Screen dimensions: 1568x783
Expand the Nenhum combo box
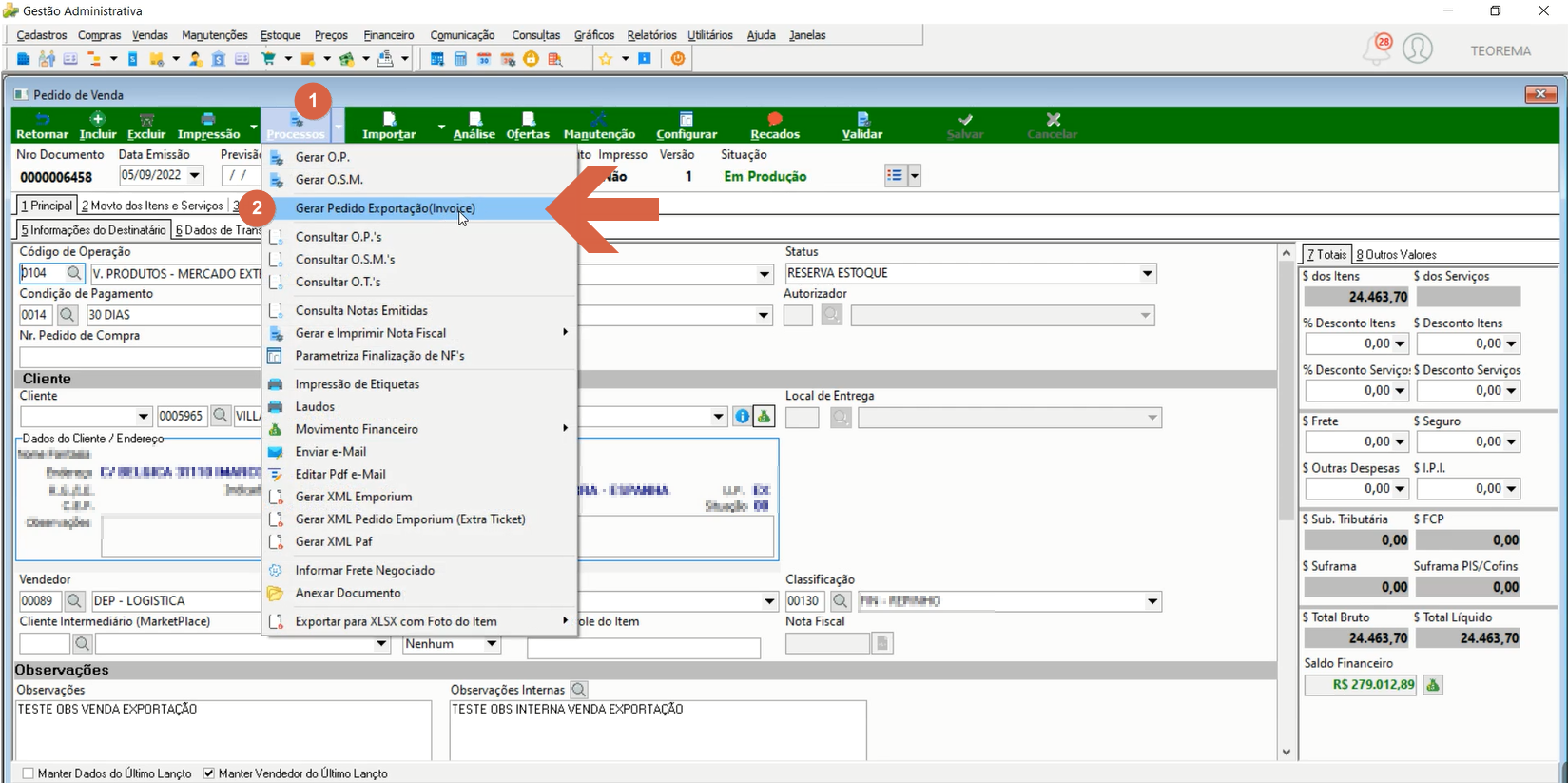click(x=492, y=644)
